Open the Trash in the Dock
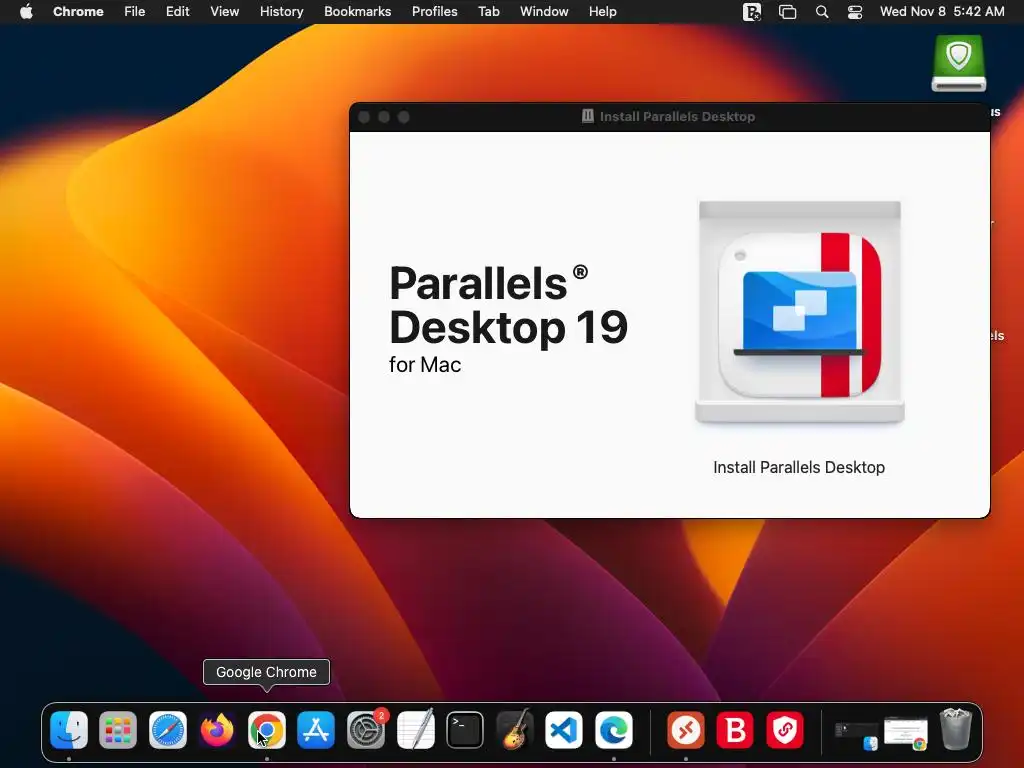Screen dimensions: 1024x768 coord(955,729)
